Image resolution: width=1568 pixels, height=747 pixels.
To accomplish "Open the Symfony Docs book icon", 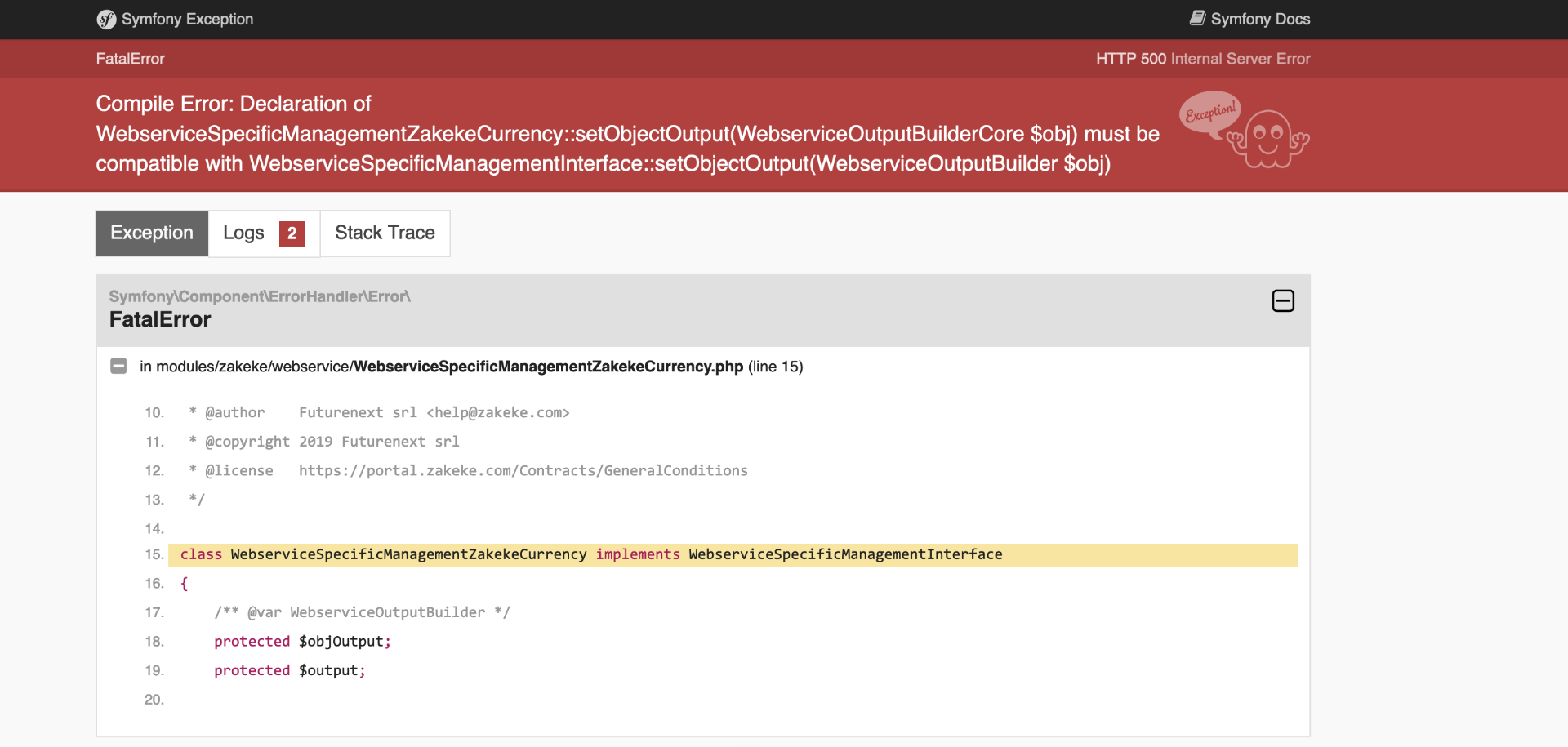I will (1197, 18).
